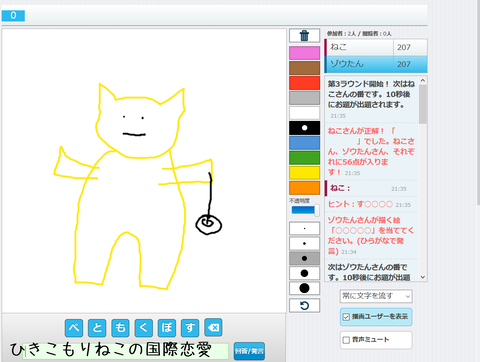Pick the orange color swatch
Image resolution: width=480 pixels, height=362 pixels.
[x=304, y=188]
